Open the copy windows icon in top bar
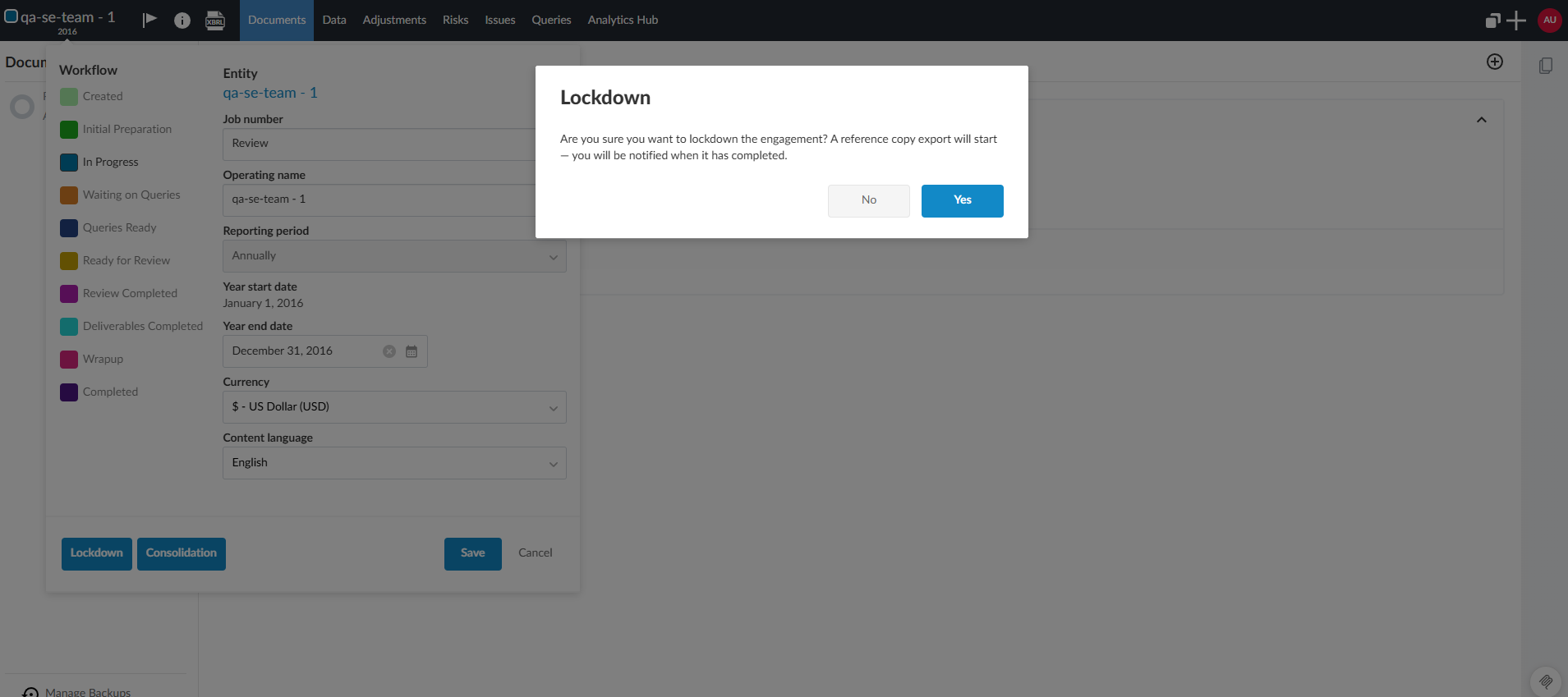Screen dimensions: 1568x697 1493,21
